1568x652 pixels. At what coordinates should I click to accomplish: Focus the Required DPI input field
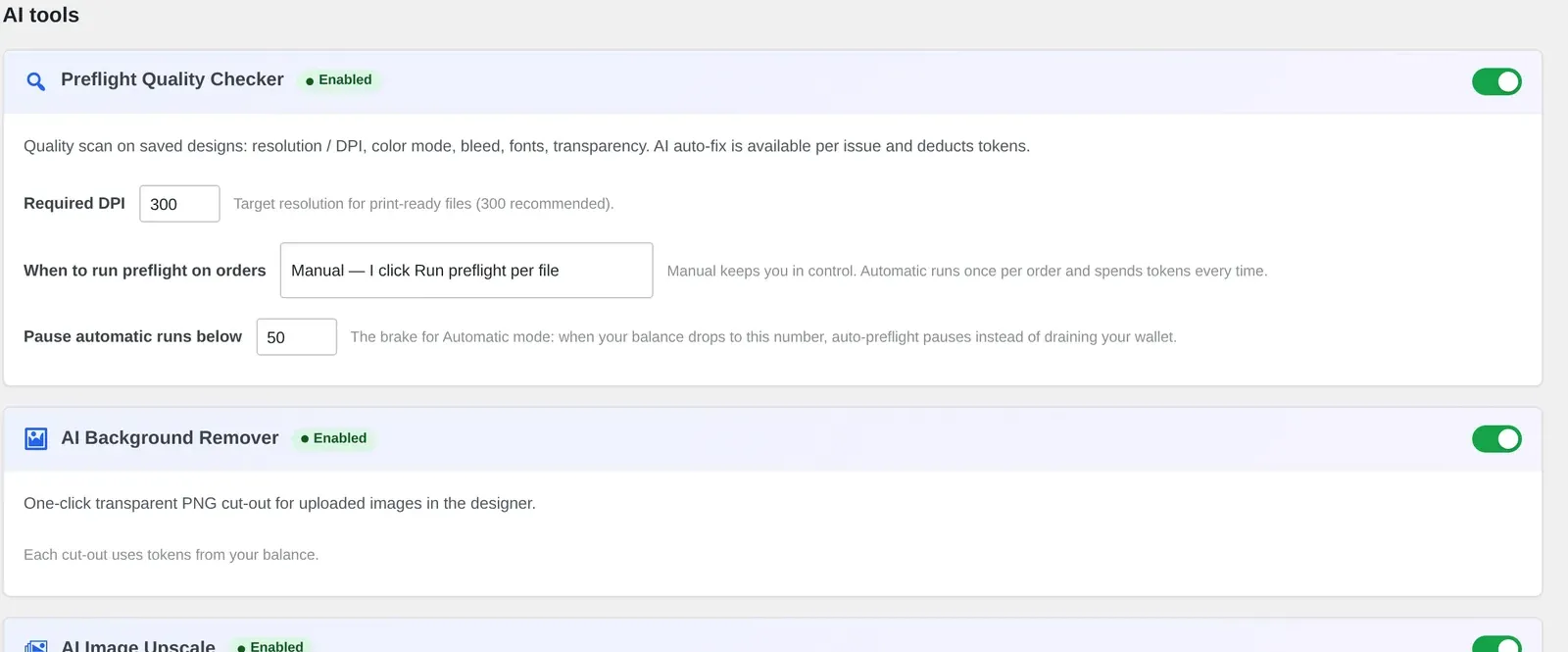coord(179,204)
